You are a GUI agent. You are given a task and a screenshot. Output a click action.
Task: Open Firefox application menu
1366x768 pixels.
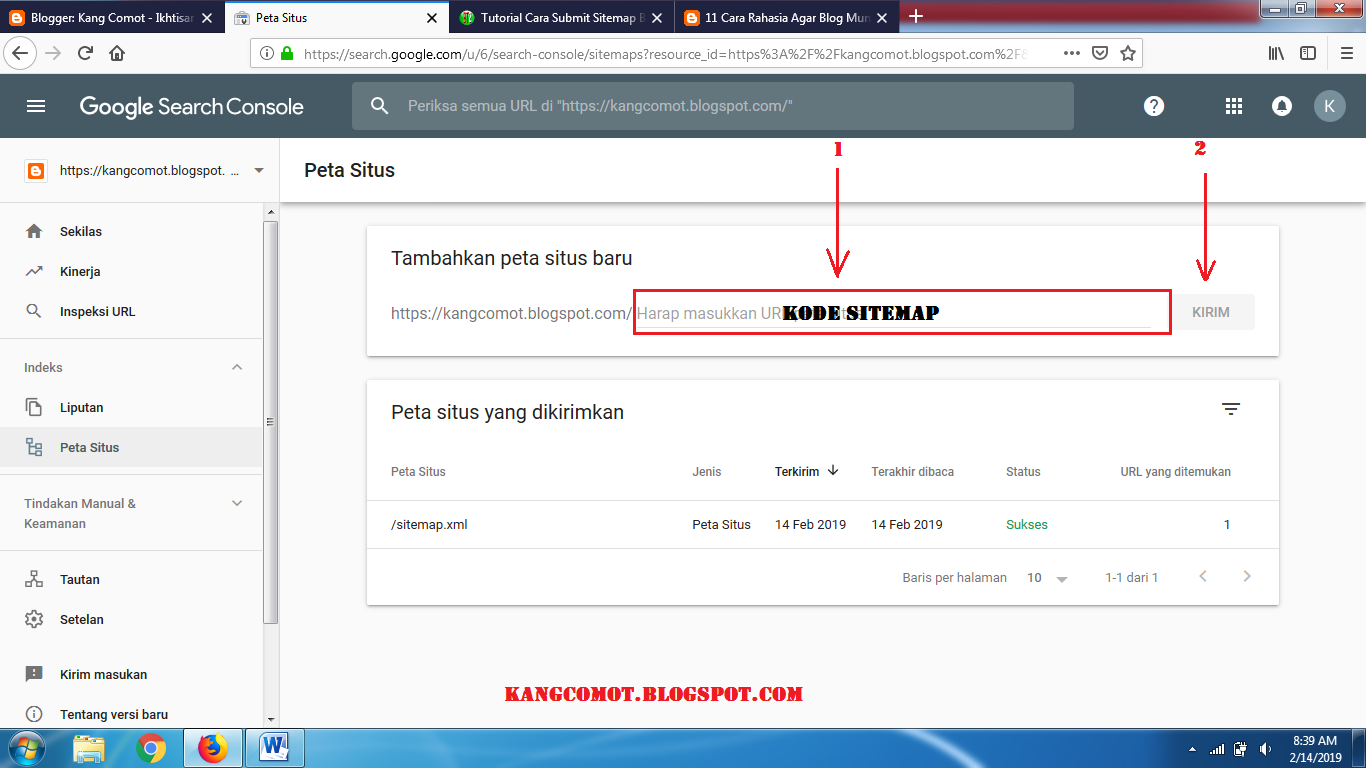(x=1346, y=53)
